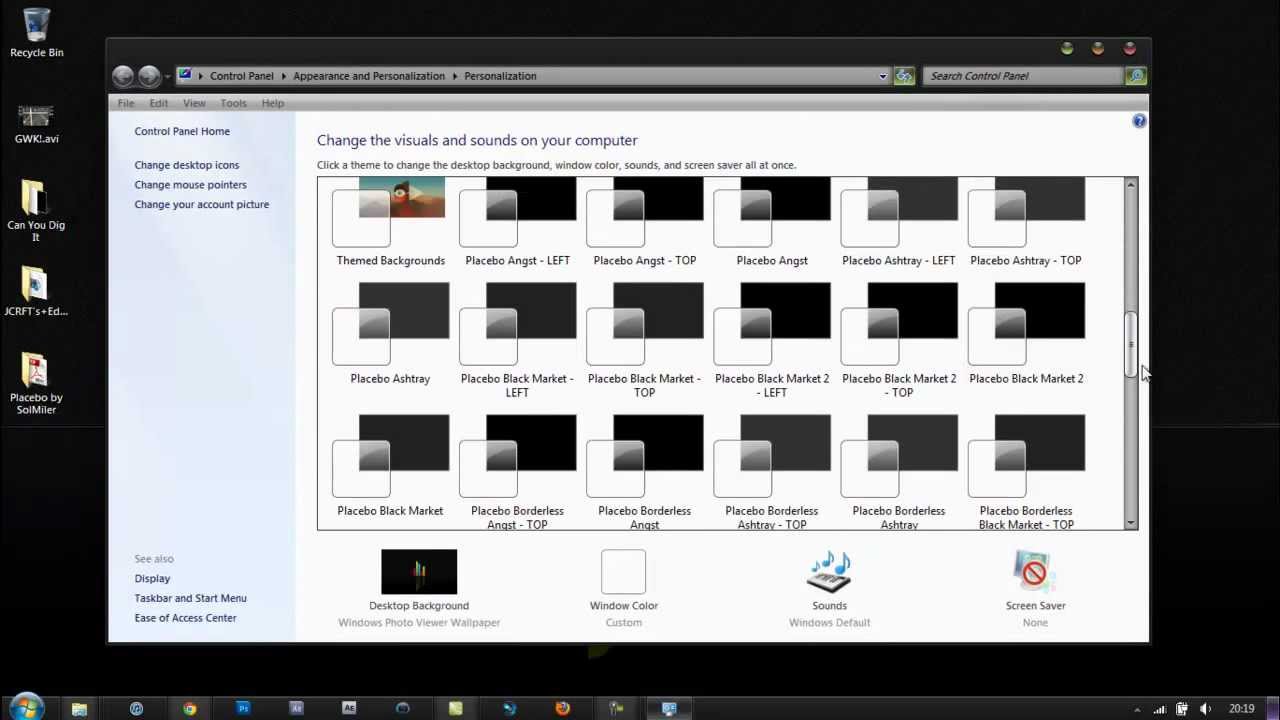The width and height of the screenshot is (1280, 720).
Task: Open the File menu
Action: (126, 103)
